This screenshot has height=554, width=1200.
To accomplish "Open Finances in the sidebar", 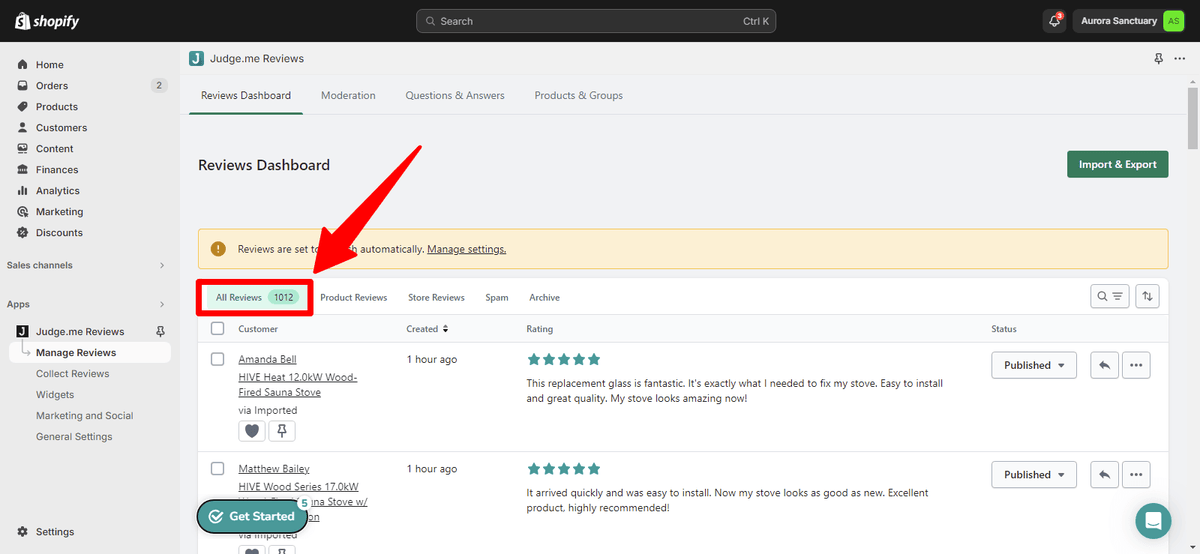I will [x=57, y=170].
